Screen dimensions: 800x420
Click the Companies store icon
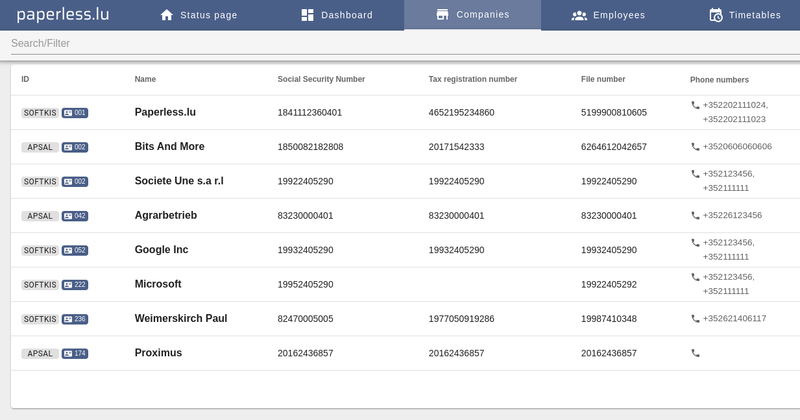442,15
